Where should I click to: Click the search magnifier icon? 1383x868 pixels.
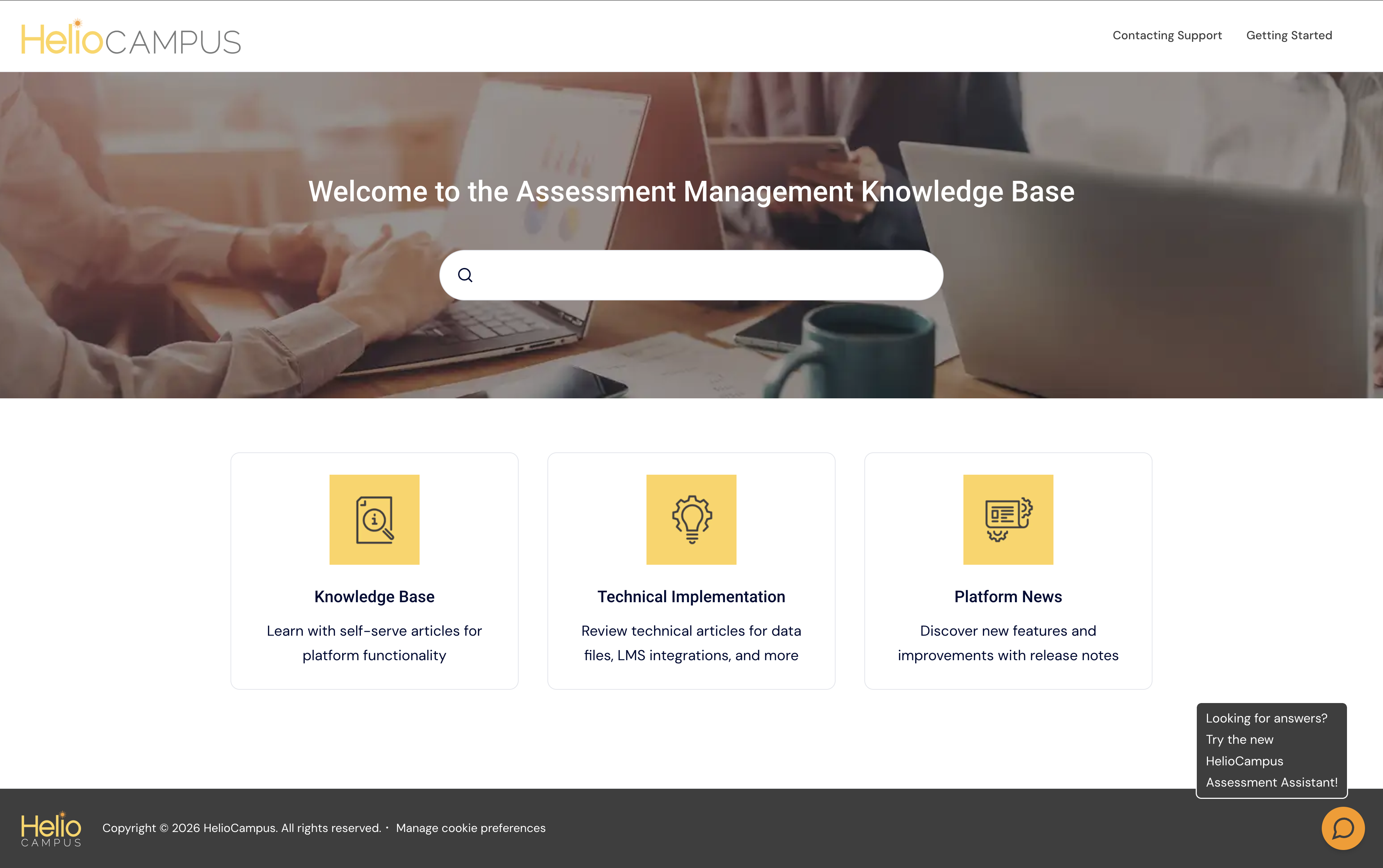[x=465, y=275]
